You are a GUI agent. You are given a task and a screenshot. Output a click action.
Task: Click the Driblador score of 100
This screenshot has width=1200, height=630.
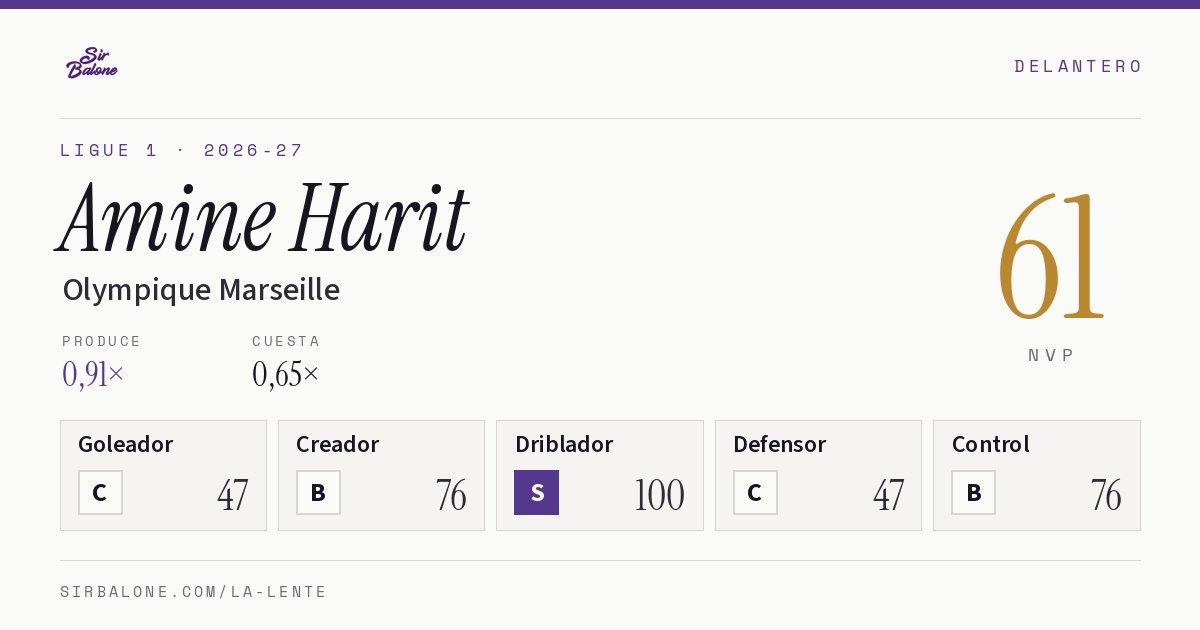pyautogui.click(x=659, y=495)
